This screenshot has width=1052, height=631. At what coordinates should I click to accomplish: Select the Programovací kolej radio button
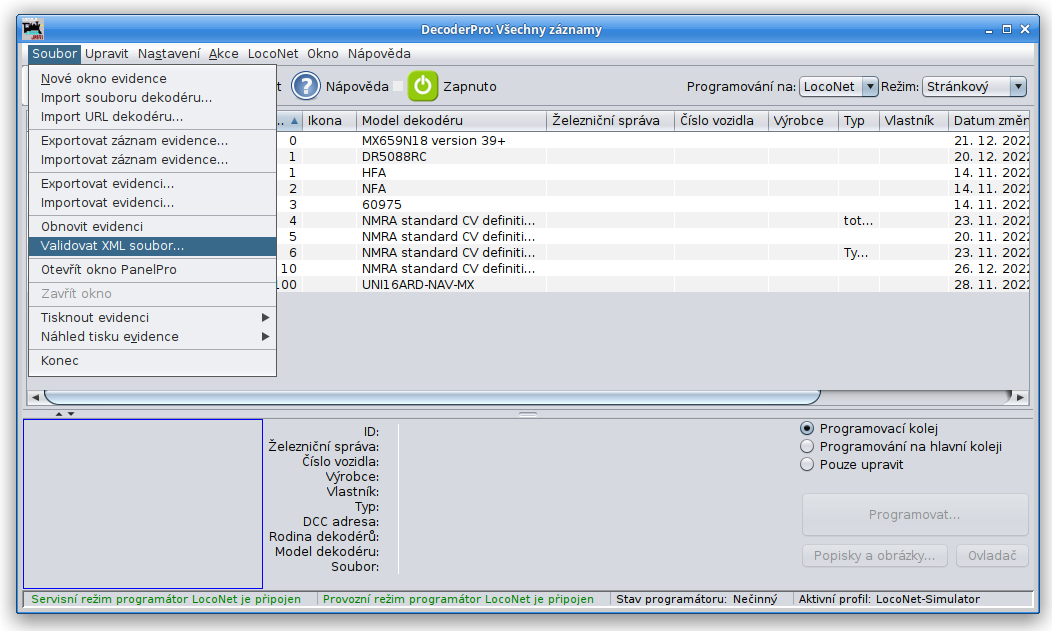(808, 429)
